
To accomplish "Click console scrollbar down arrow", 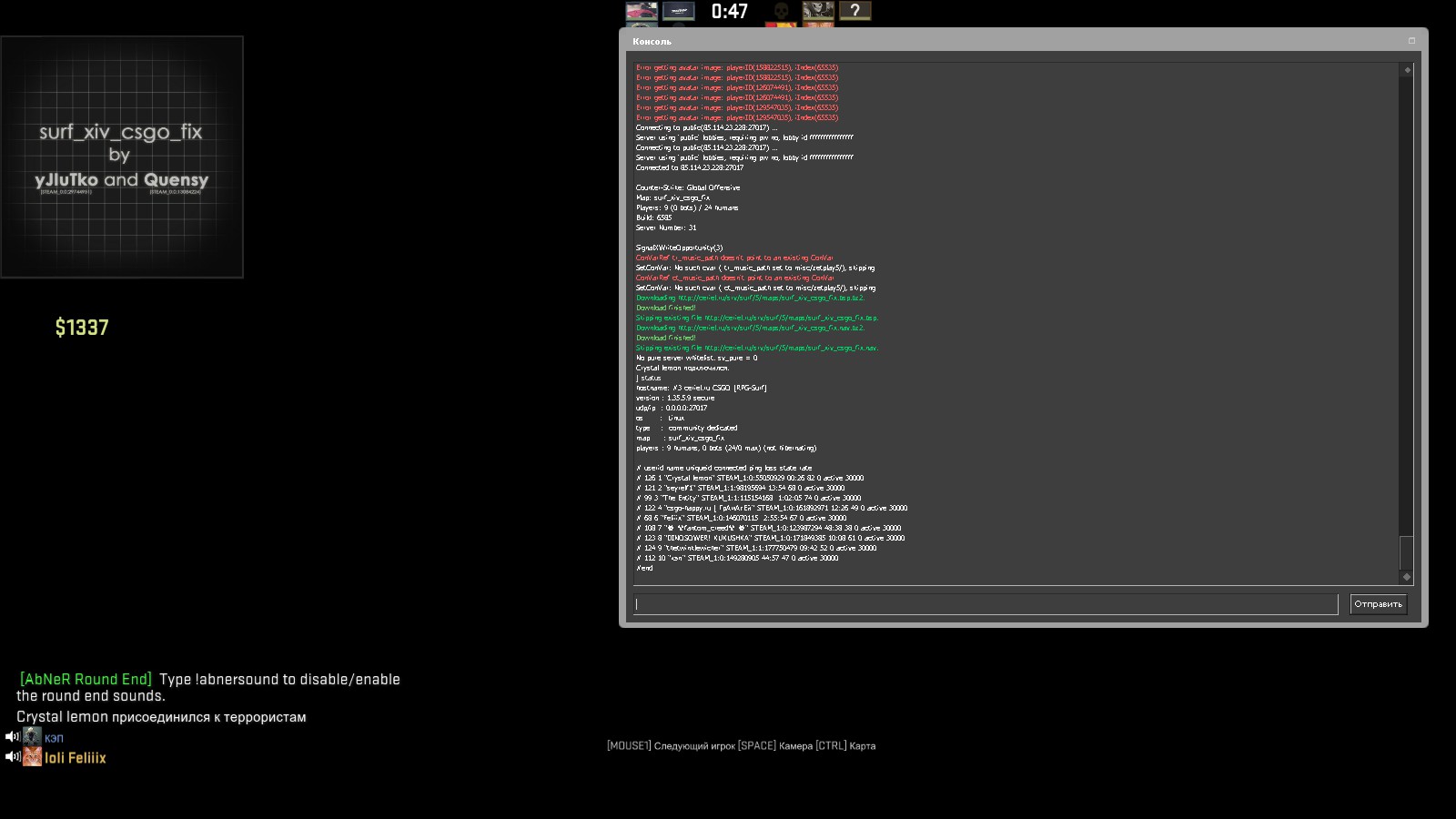I will [x=1407, y=577].
